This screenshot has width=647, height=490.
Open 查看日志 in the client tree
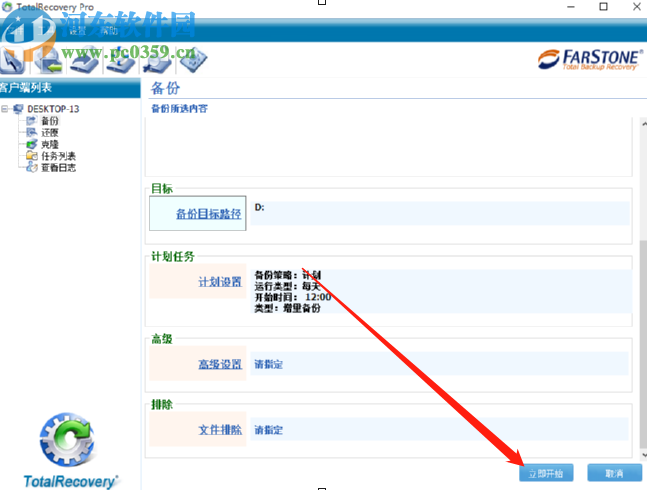point(59,167)
